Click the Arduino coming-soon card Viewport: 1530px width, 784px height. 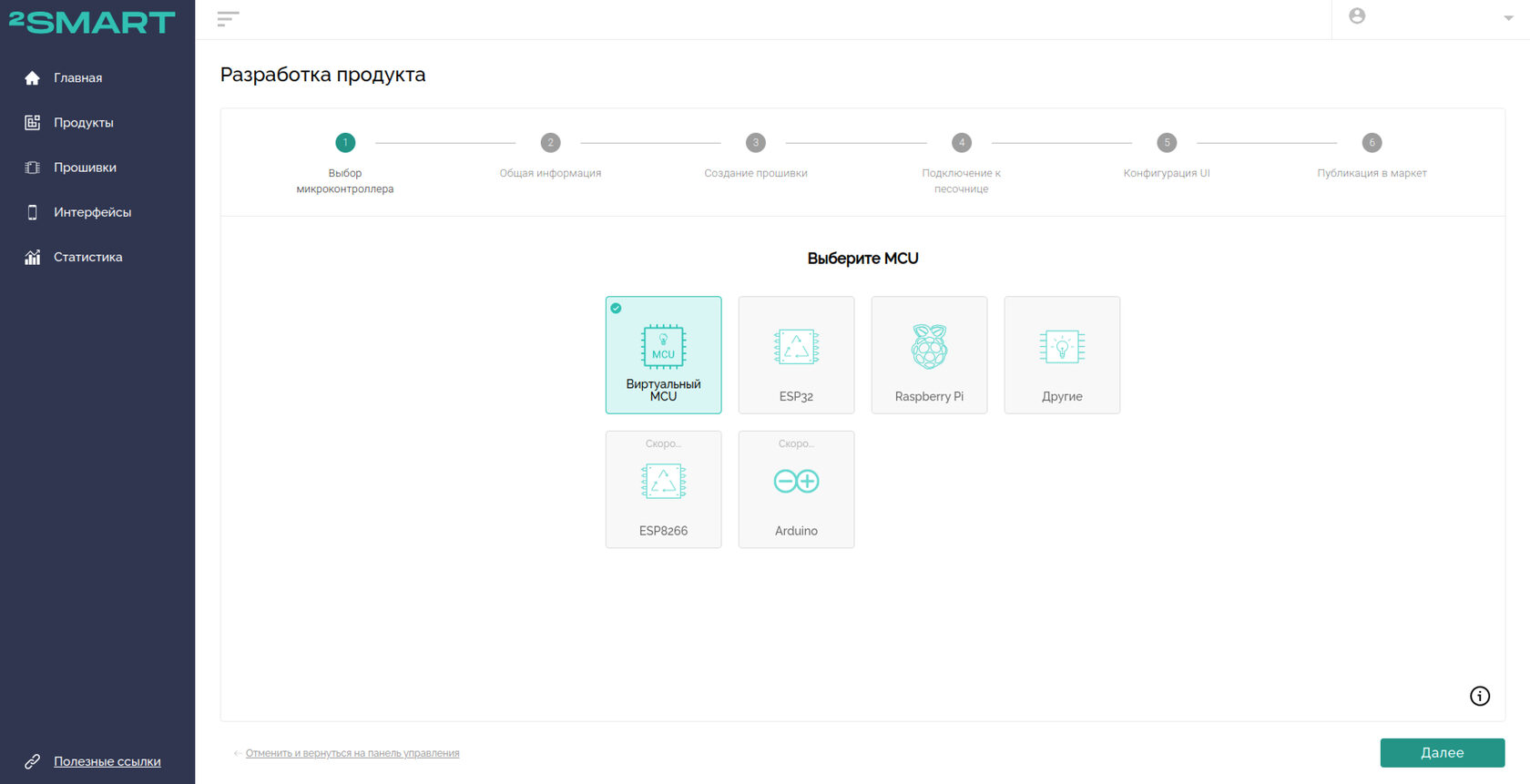click(797, 490)
